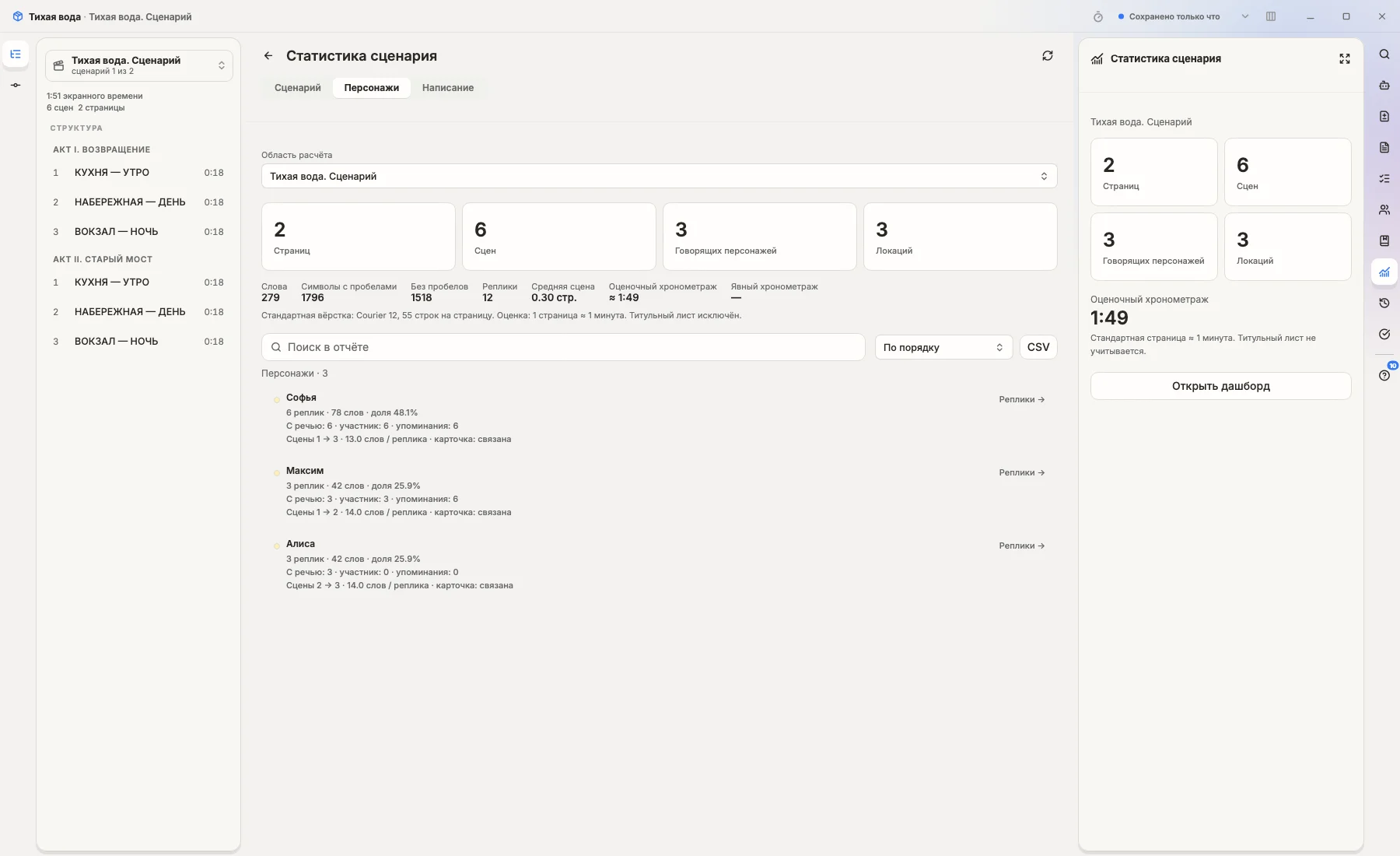This screenshot has height=856, width=1400.
Task: Open the AI assistant robot icon
Action: [x=1384, y=86]
